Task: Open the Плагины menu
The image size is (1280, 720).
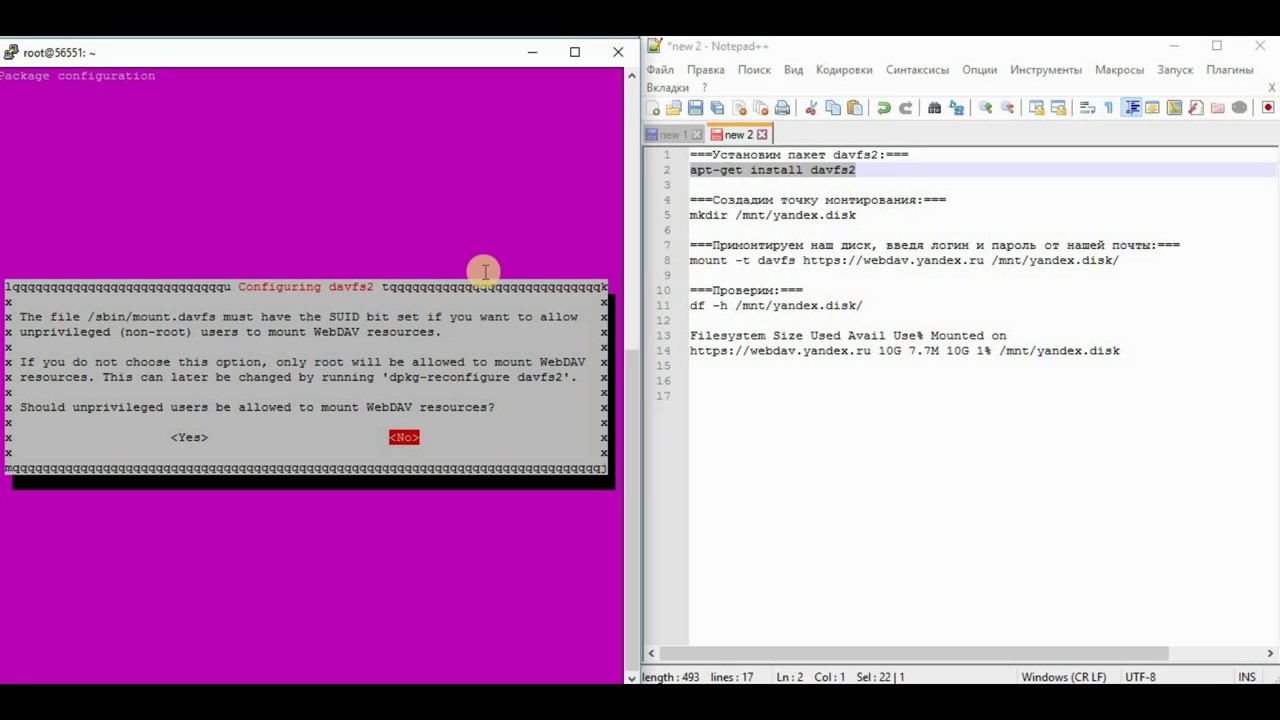Action: point(1230,70)
